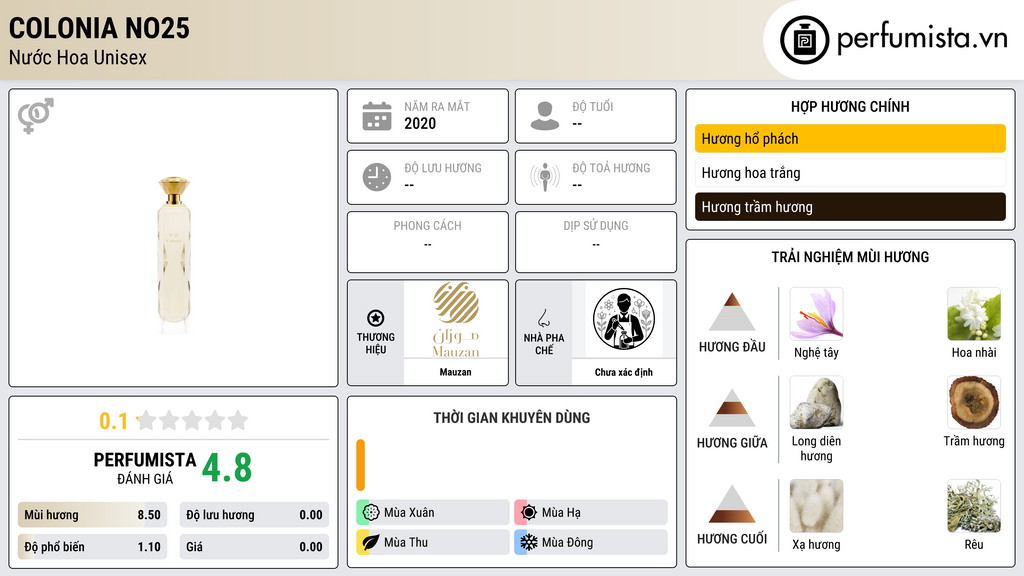Click the Giá 0.00 score bar
Image resolution: width=1024 pixels, height=576 pixels.
pyautogui.click(x=254, y=547)
